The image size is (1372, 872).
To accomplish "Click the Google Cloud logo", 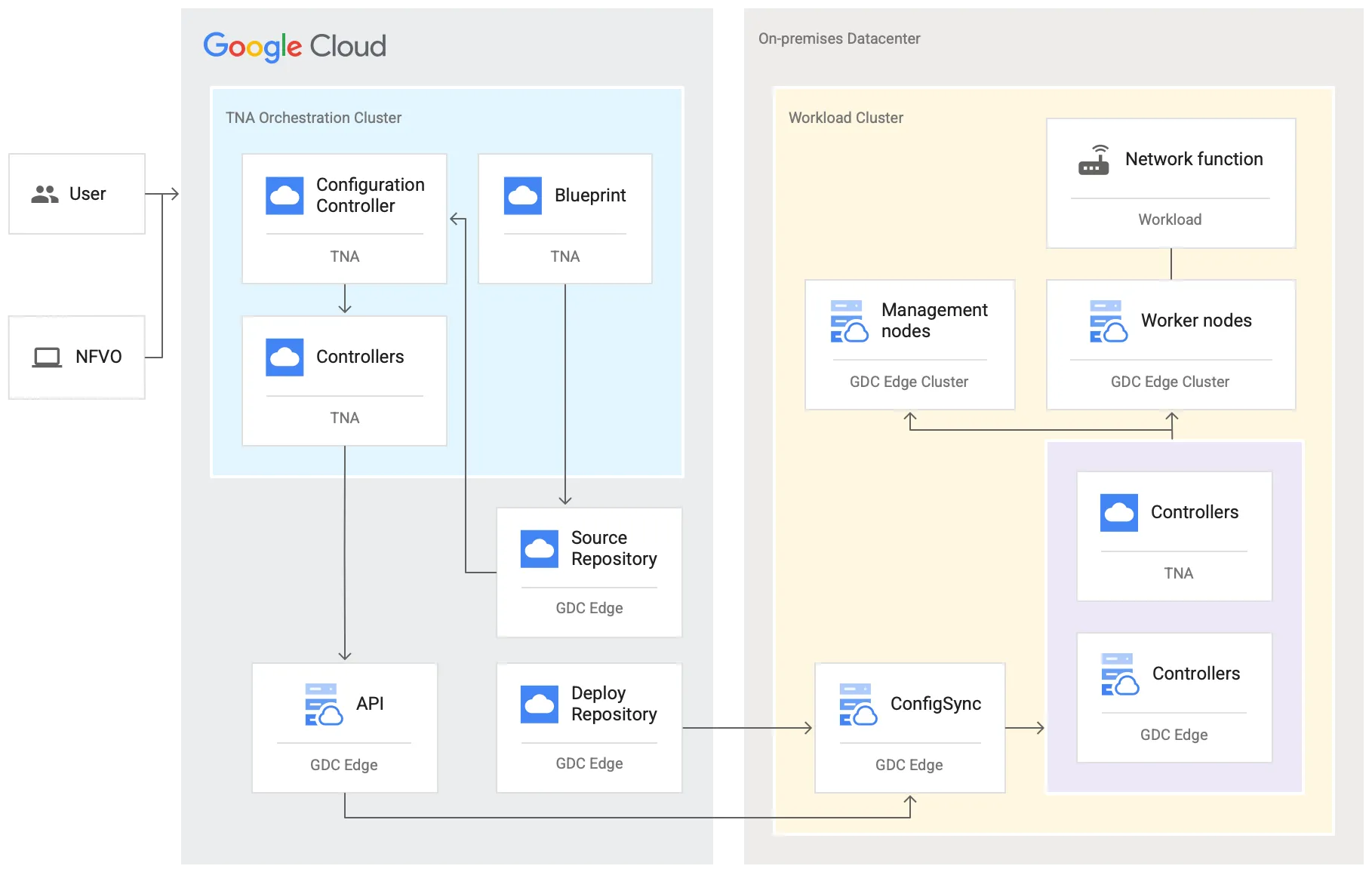I will [x=294, y=47].
